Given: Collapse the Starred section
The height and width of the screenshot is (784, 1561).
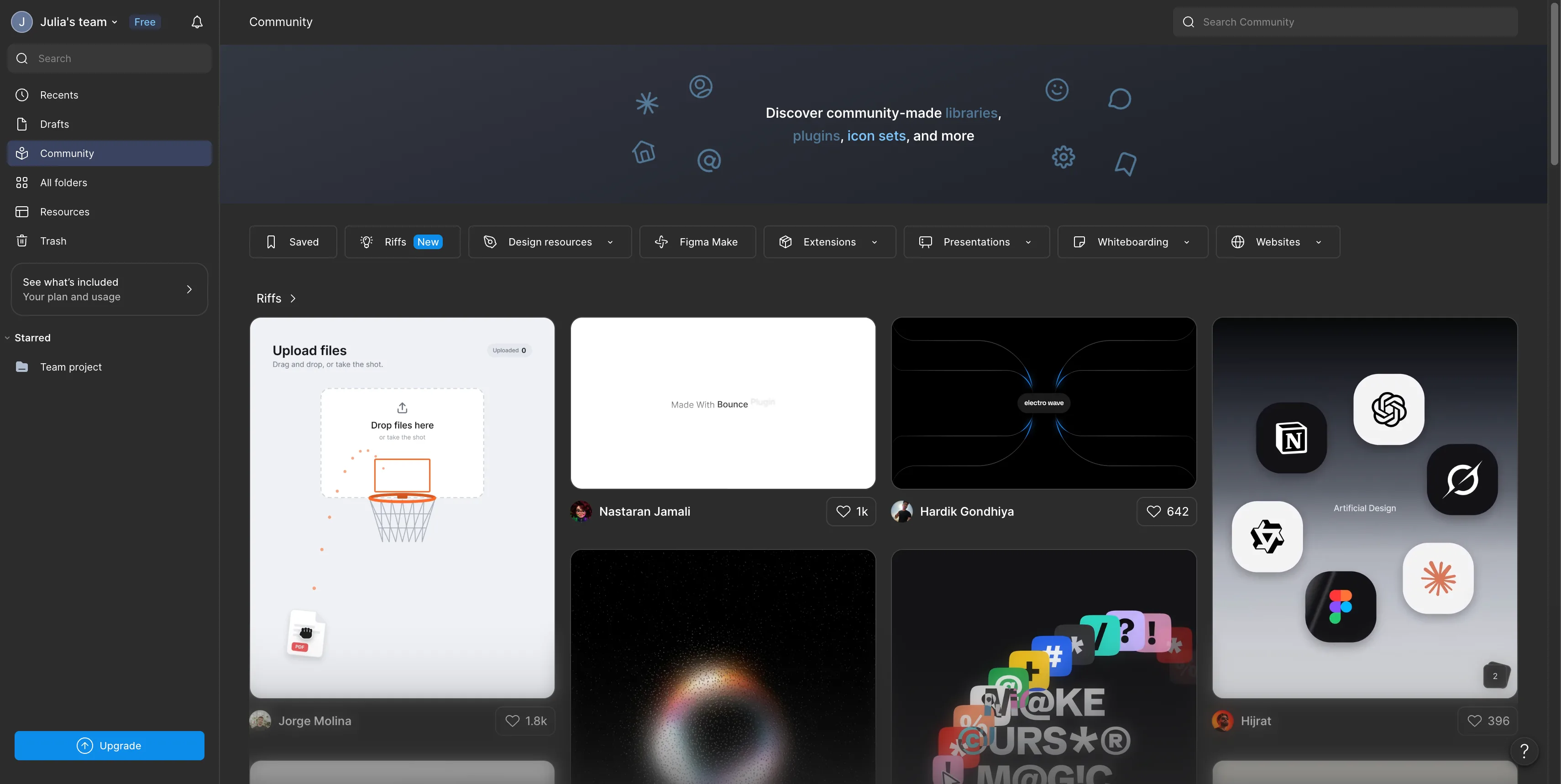Looking at the screenshot, I should click(x=7, y=338).
